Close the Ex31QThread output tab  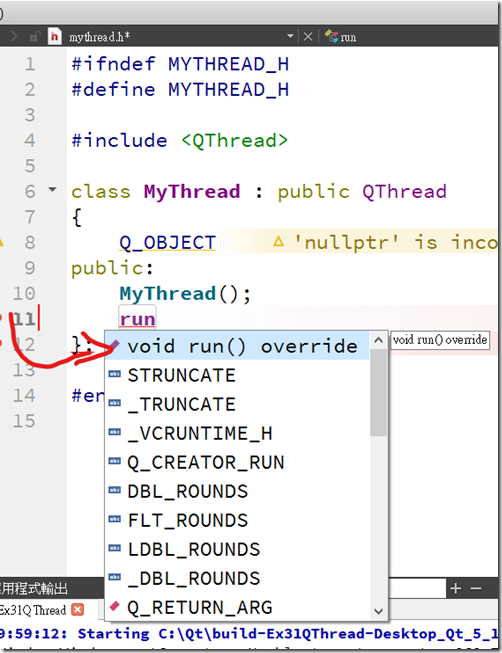pyautogui.click(x=77, y=610)
